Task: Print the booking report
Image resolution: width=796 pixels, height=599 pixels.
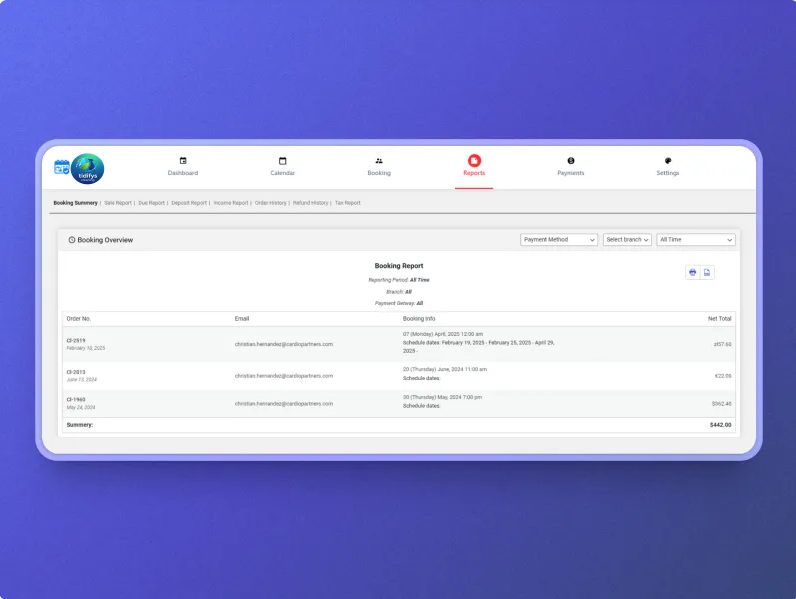Action: click(692, 272)
